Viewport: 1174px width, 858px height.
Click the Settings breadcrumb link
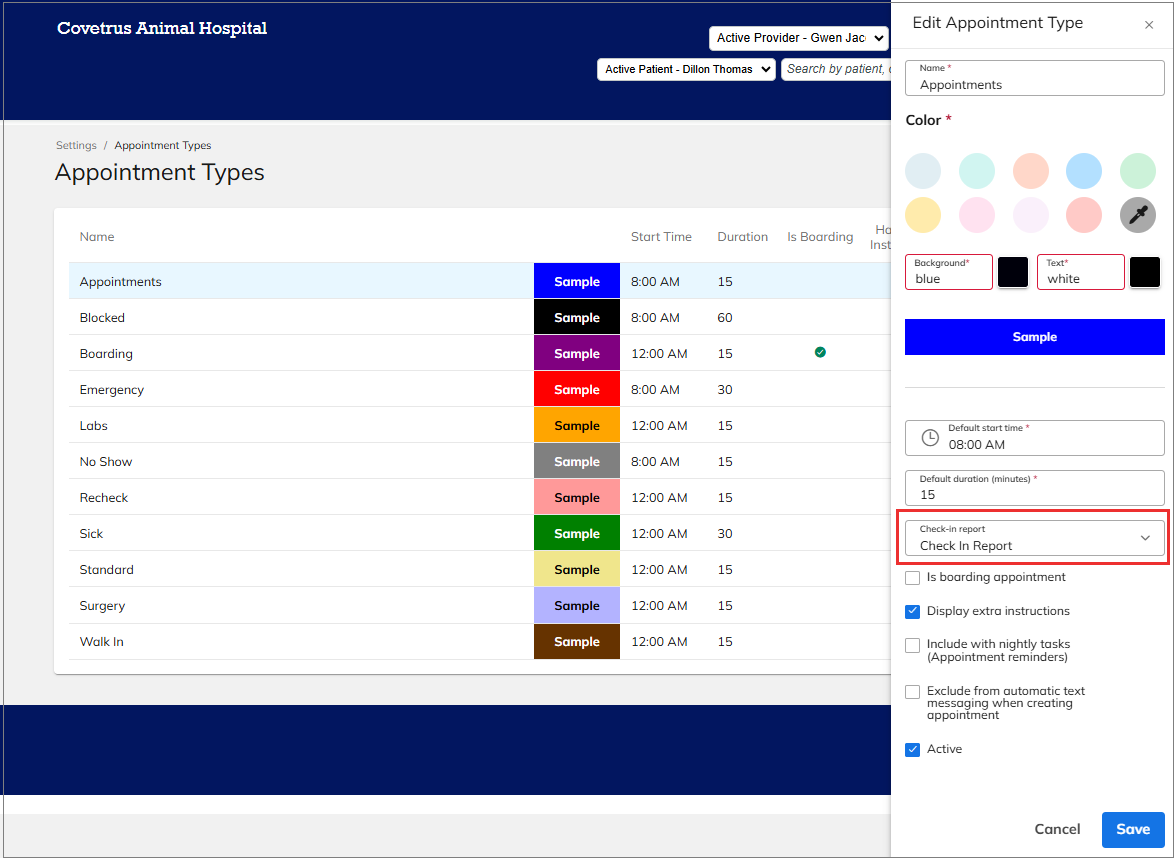coord(76,145)
